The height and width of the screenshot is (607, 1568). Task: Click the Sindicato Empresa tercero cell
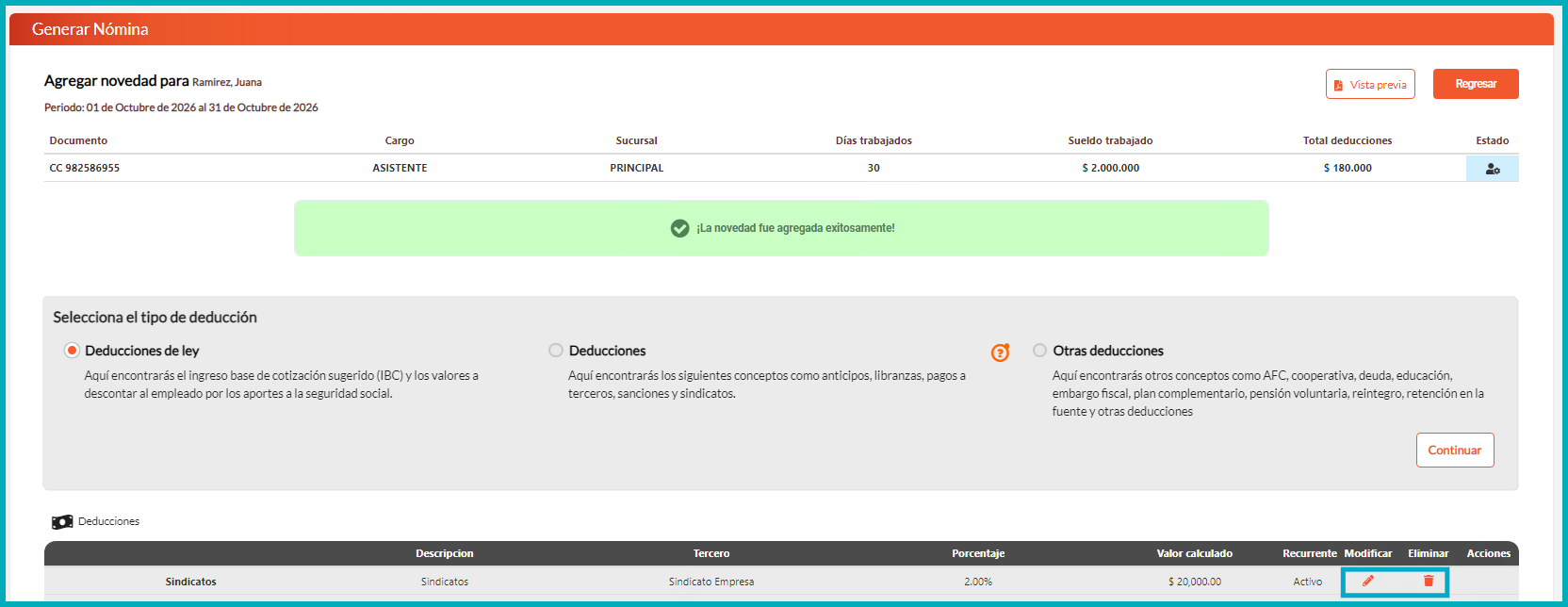click(711, 582)
